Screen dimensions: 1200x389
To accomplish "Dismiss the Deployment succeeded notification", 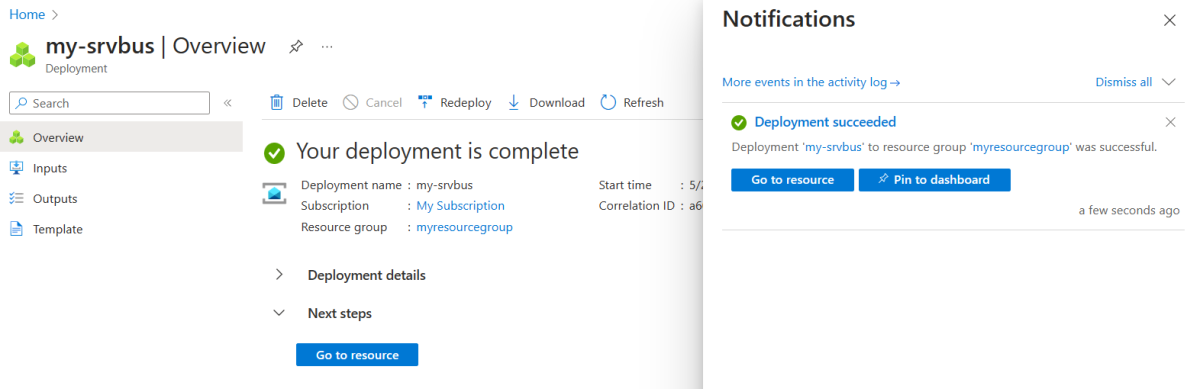I will [x=1171, y=122].
